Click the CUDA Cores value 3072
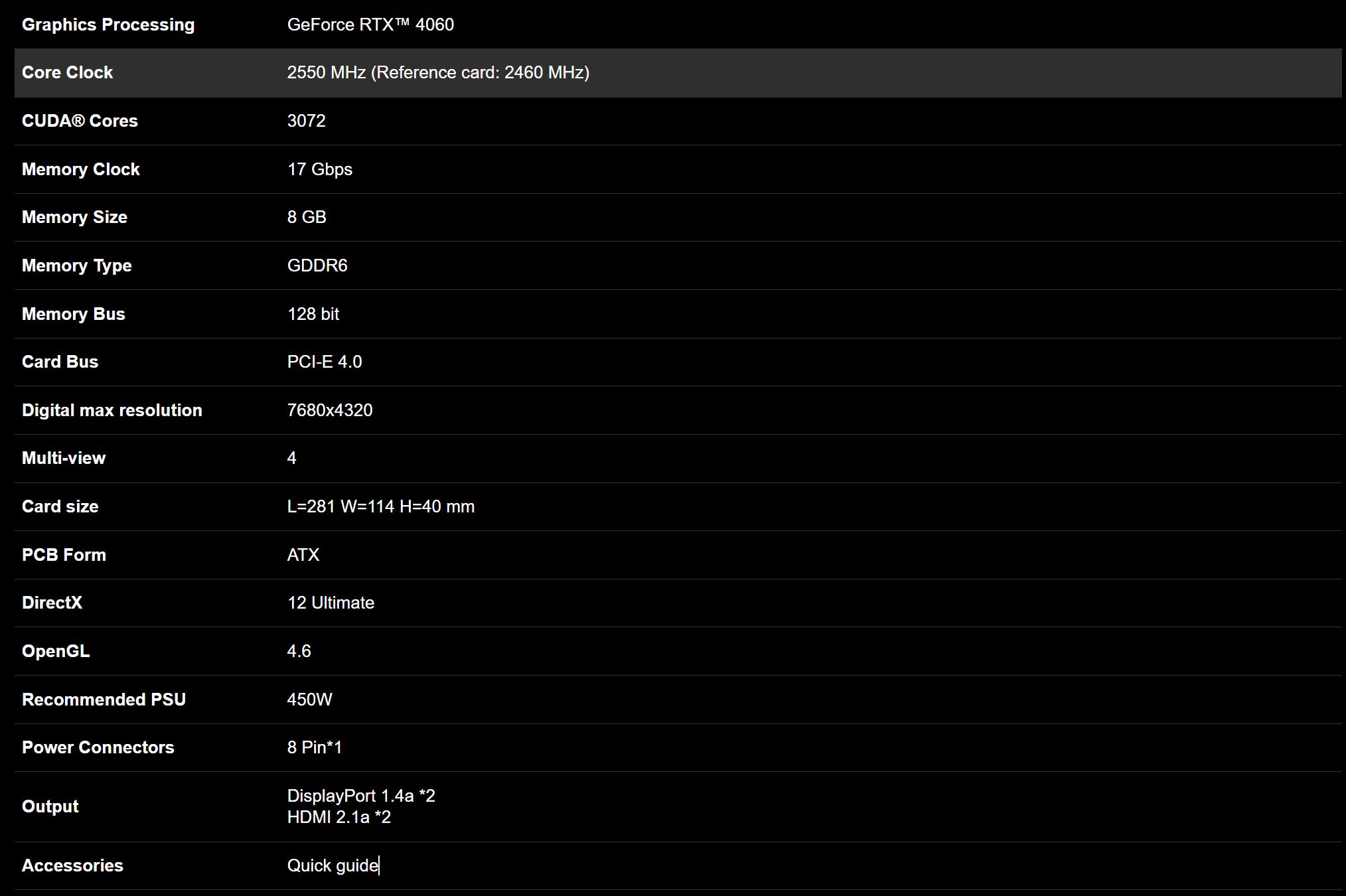The height and width of the screenshot is (896, 1346). [x=306, y=121]
